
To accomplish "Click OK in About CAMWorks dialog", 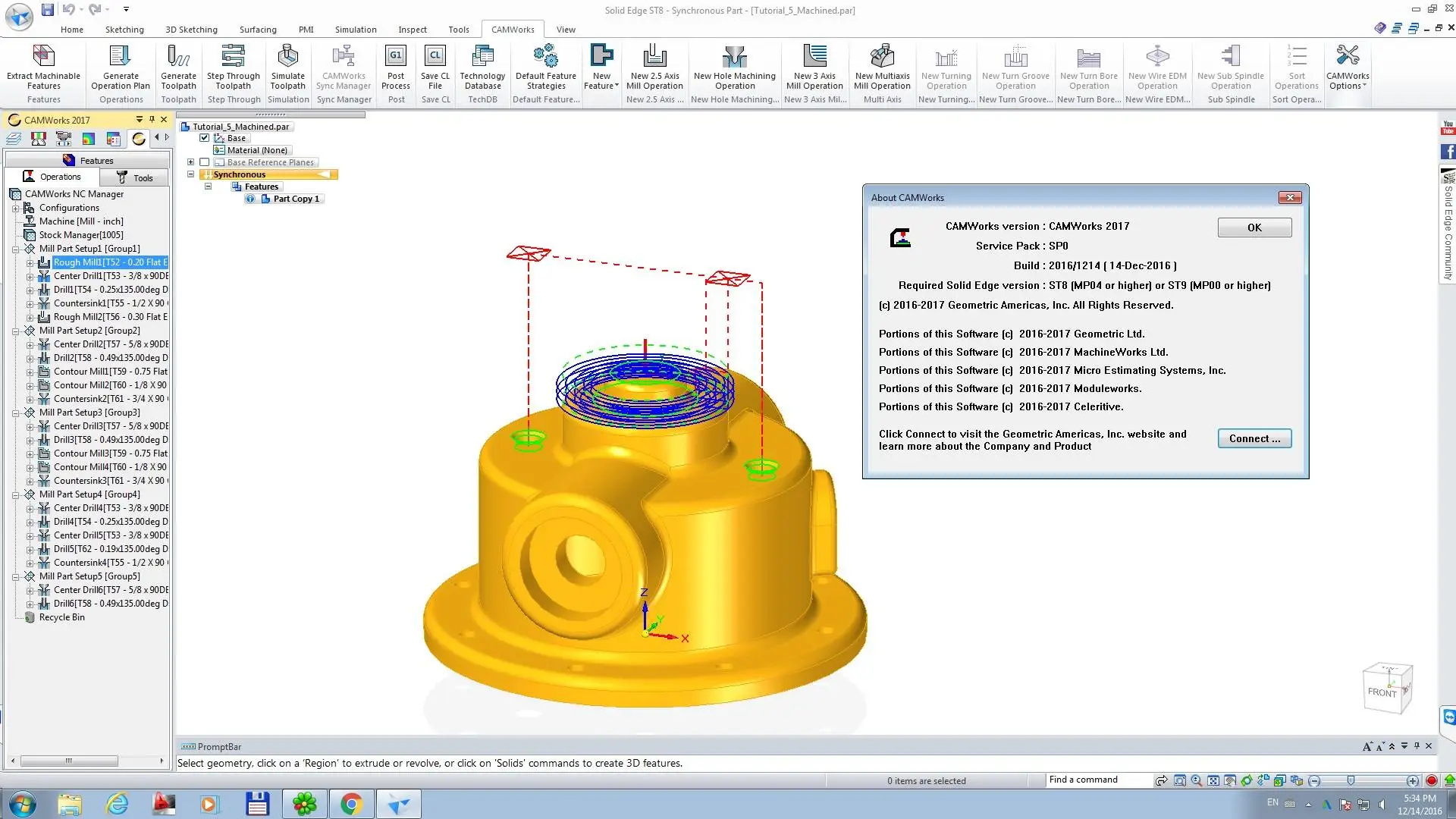I will (1254, 227).
